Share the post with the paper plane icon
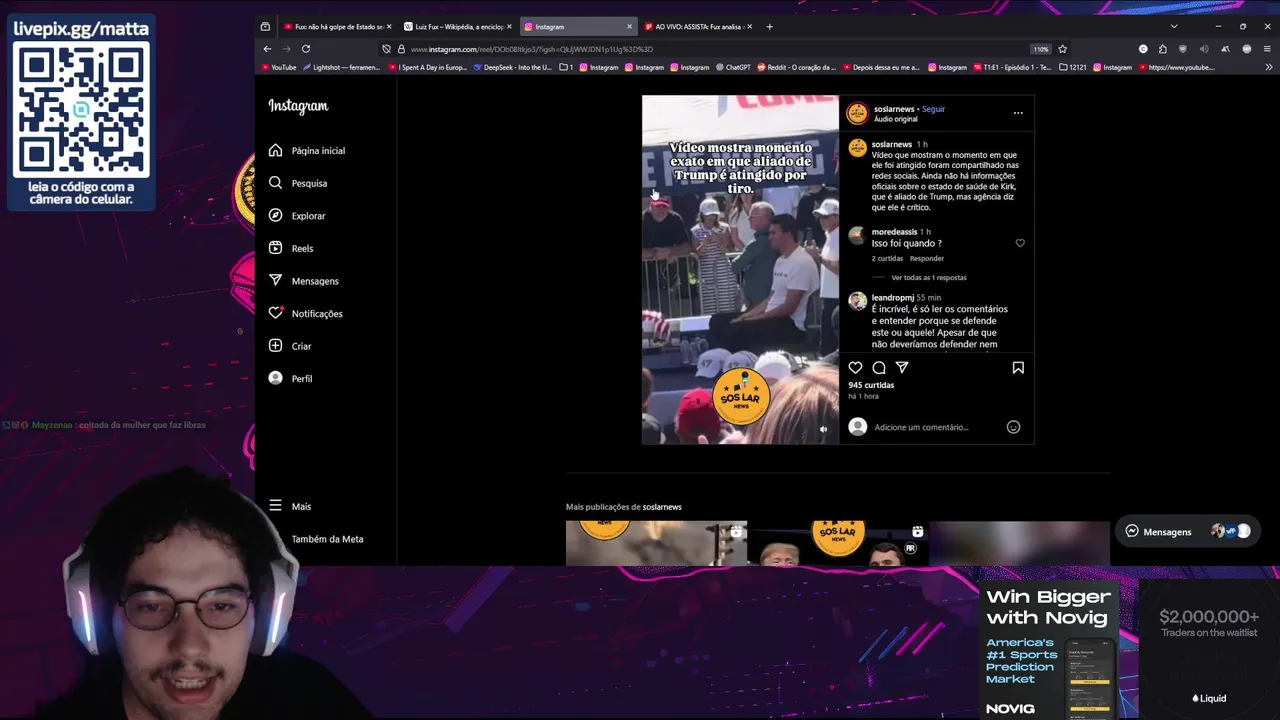The height and width of the screenshot is (720, 1280). click(902, 368)
